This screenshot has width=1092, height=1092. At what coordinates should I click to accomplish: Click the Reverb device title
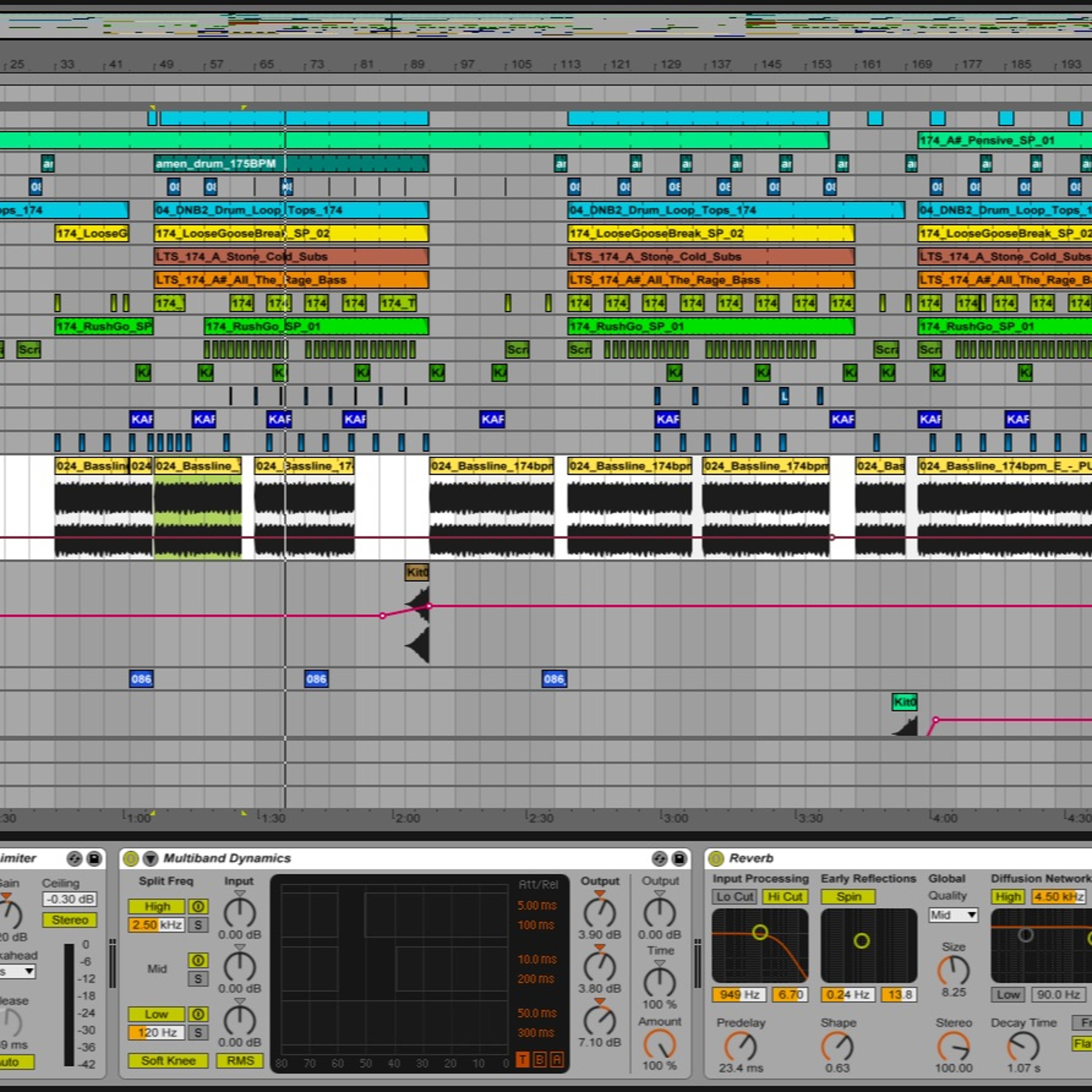tap(751, 859)
